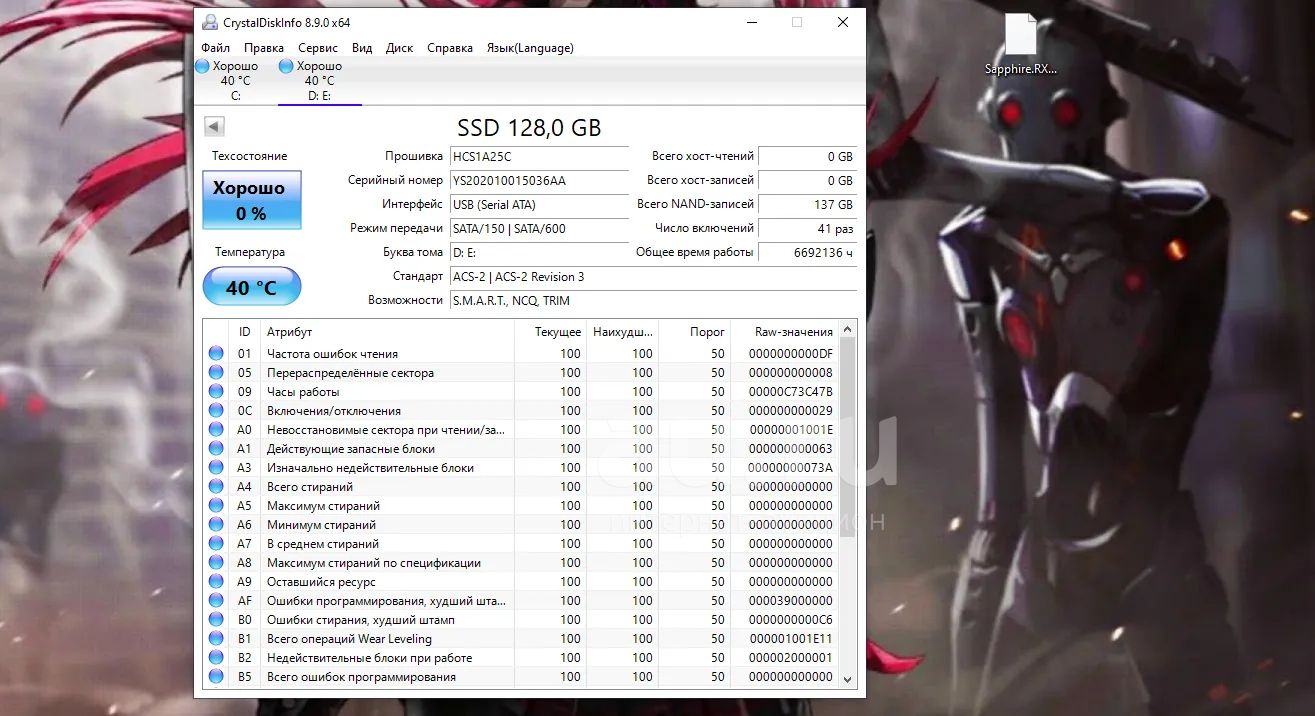The image size is (1315, 716).
Task: Click status icon for Перераспределённые сектора
Action: pyautogui.click(x=216, y=372)
